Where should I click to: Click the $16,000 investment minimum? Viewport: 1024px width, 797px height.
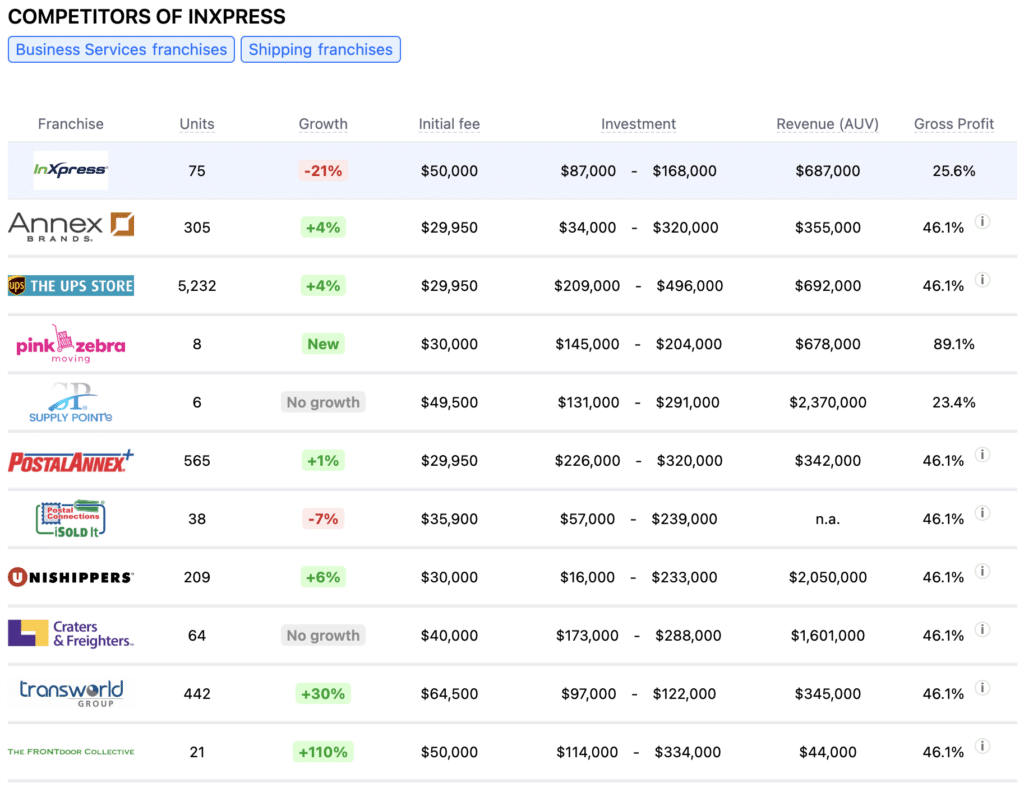tap(587, 577)
